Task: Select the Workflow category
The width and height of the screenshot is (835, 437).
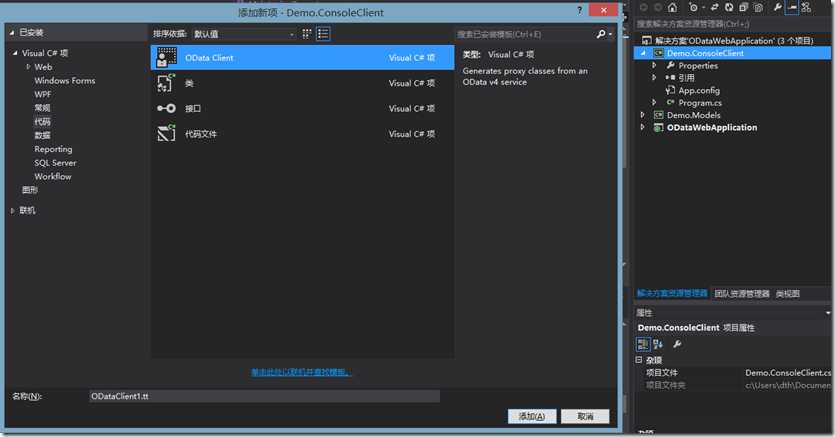Action: click(x=53, y=176)
